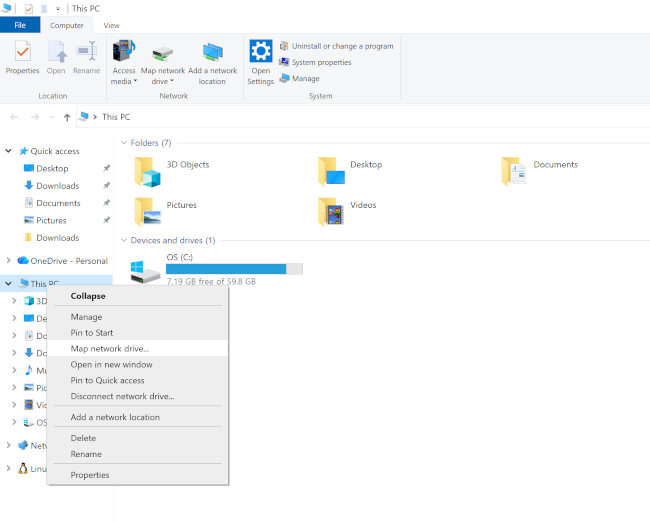This screenshot has width=650, height=522.
Task: Open the File tab
Action: [x=20, y=25]
